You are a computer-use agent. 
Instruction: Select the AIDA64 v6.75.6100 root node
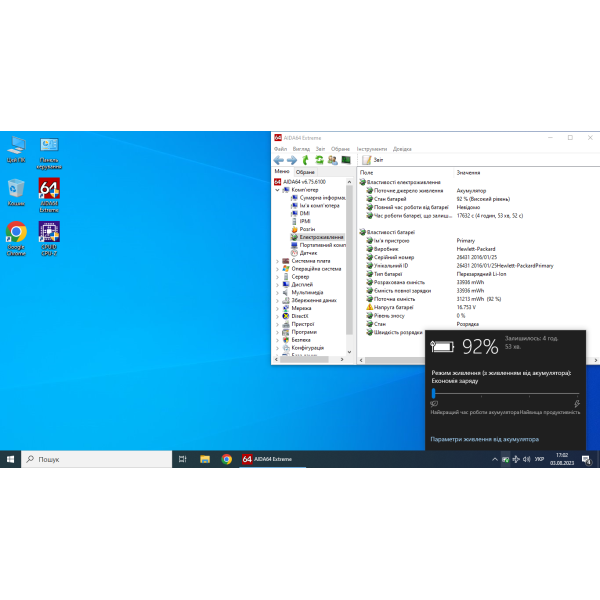300,182
